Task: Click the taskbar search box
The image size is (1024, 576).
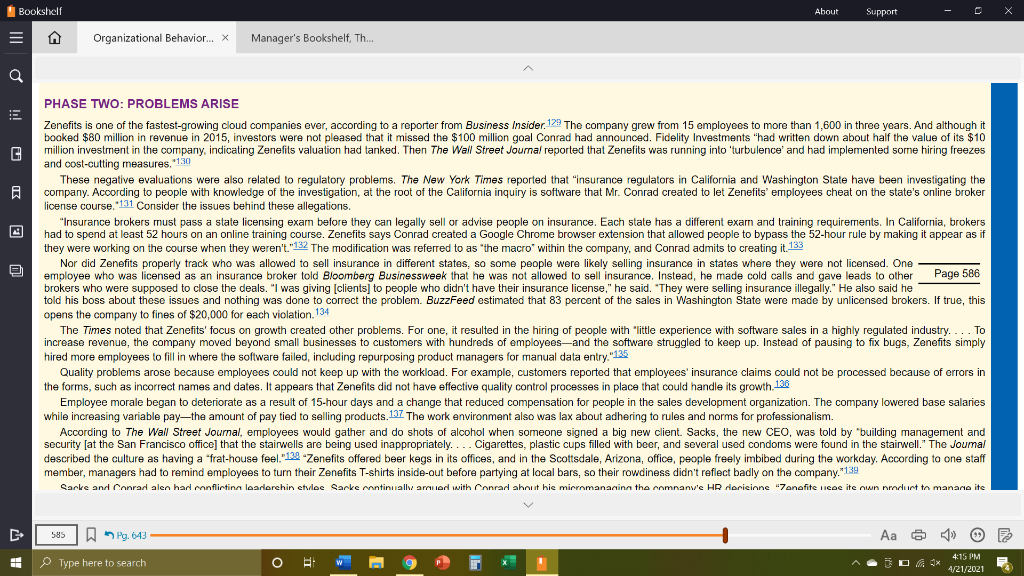Action: click(x=147, y=563)
